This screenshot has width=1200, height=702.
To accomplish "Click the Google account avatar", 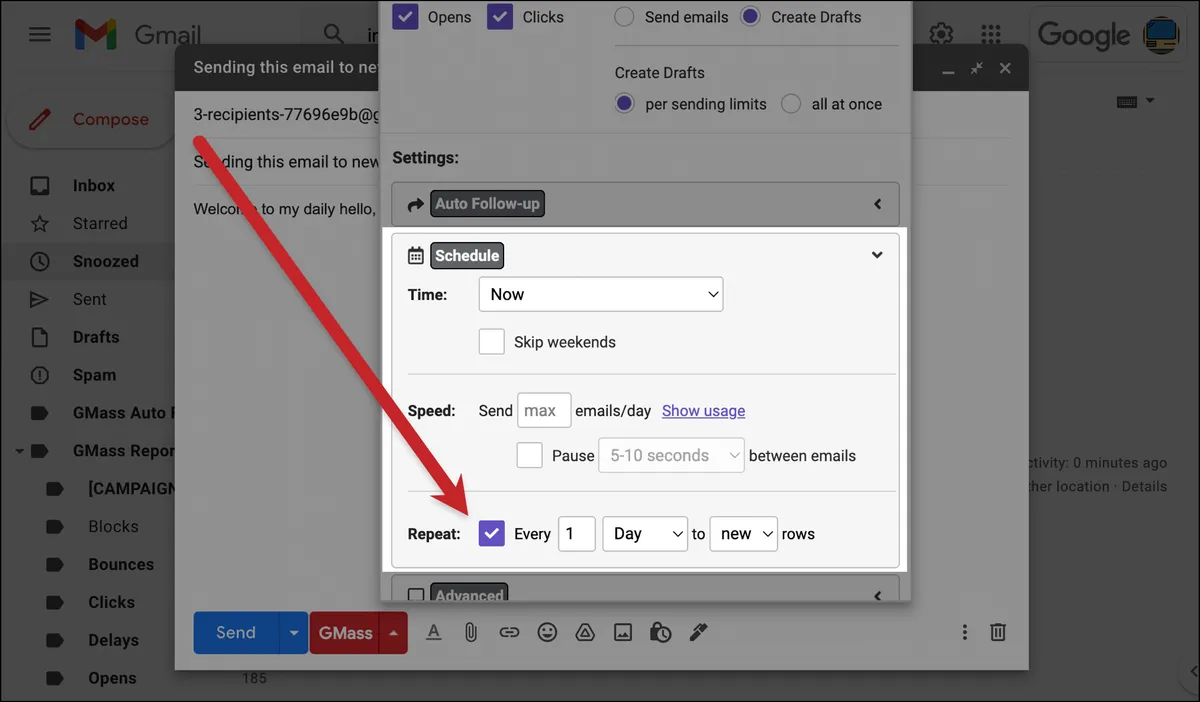I will click(1161, 35).
